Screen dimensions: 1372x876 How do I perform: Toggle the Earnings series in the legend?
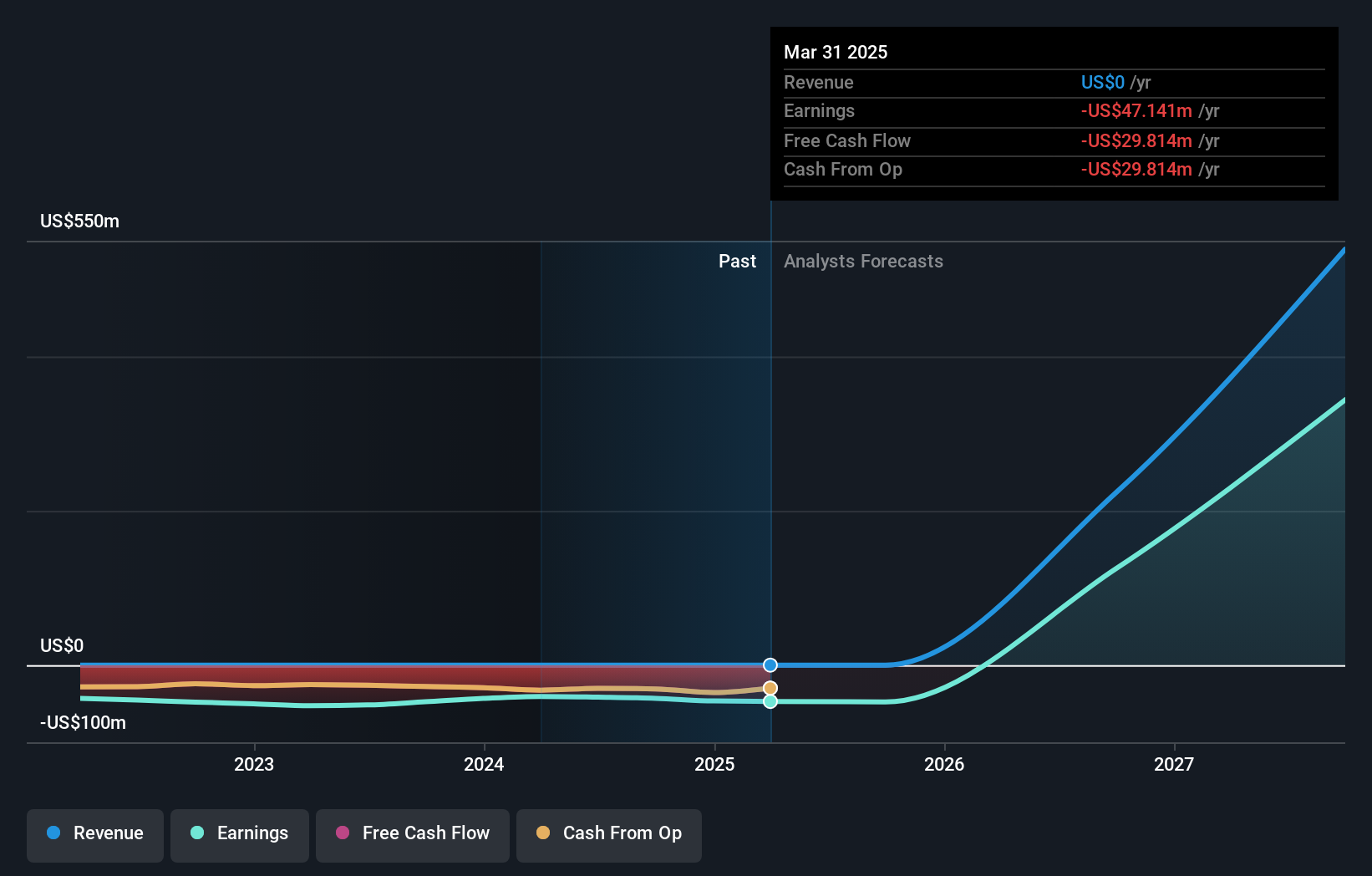click(x=240, y=835)
